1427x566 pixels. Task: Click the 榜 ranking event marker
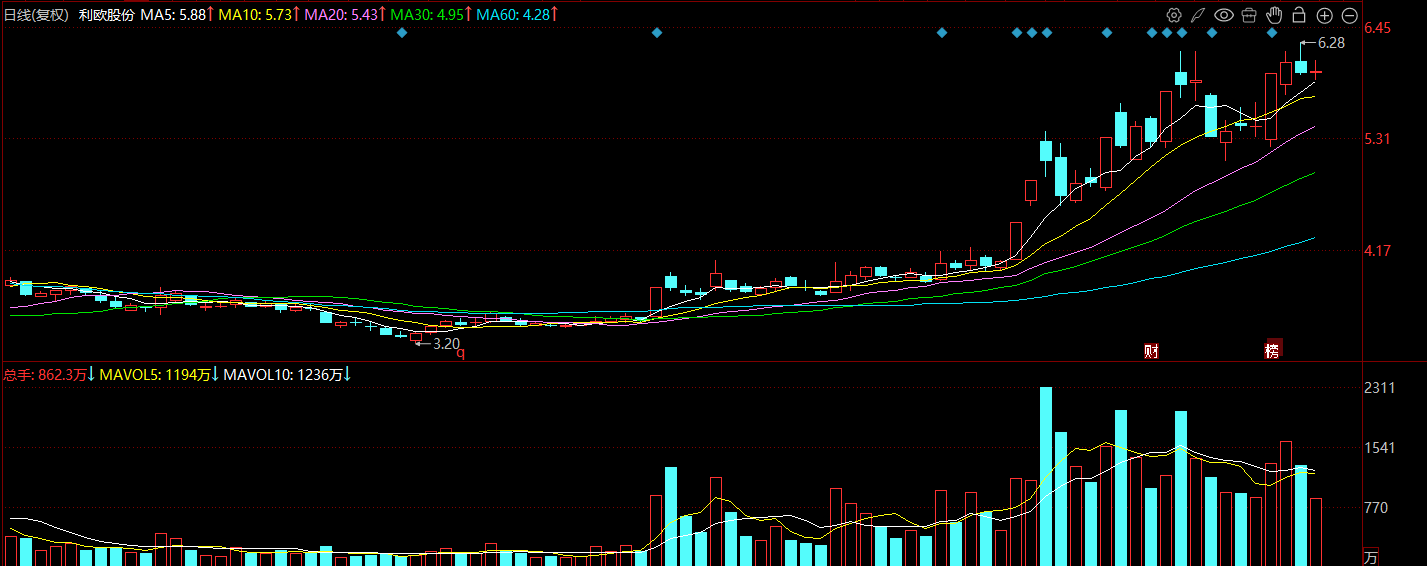point(1272,350)
